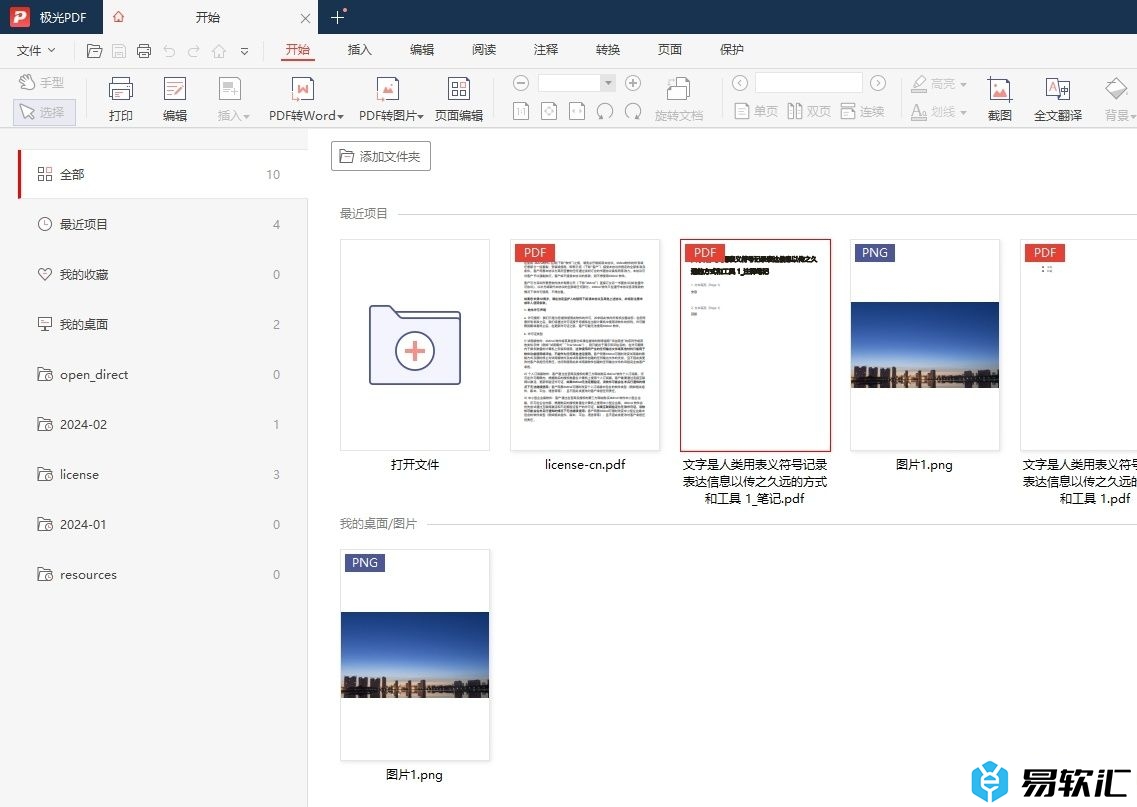Click the rotate counterclockwise icon
This screenshot has width=1137, height=807.
tap(605, 111)
